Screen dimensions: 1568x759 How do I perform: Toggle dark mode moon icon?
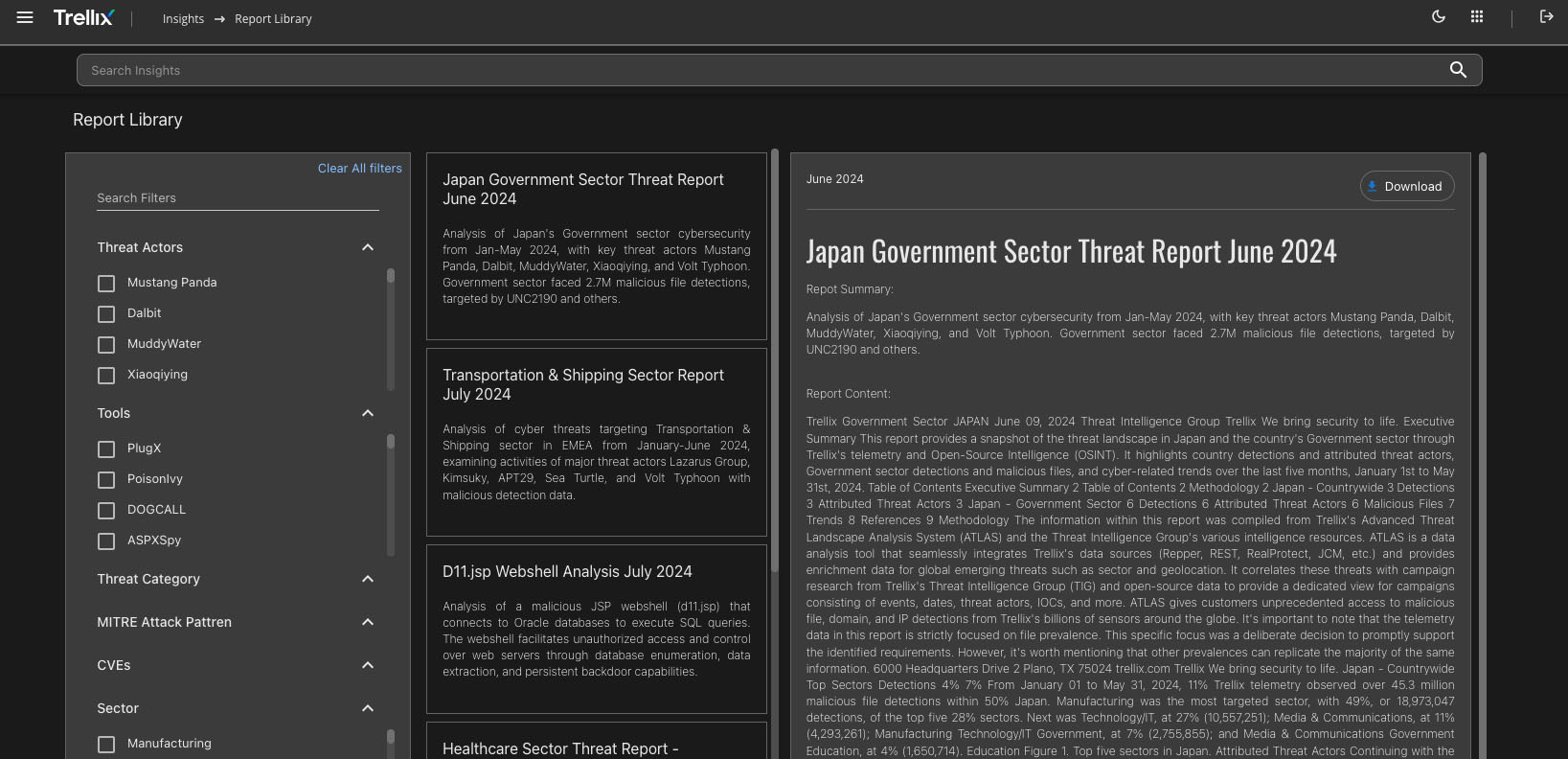pos(1438,17)
